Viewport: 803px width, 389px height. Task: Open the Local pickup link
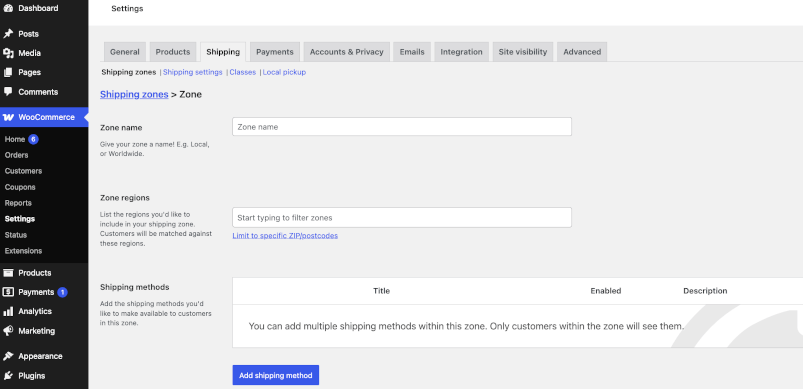(284, 72)
